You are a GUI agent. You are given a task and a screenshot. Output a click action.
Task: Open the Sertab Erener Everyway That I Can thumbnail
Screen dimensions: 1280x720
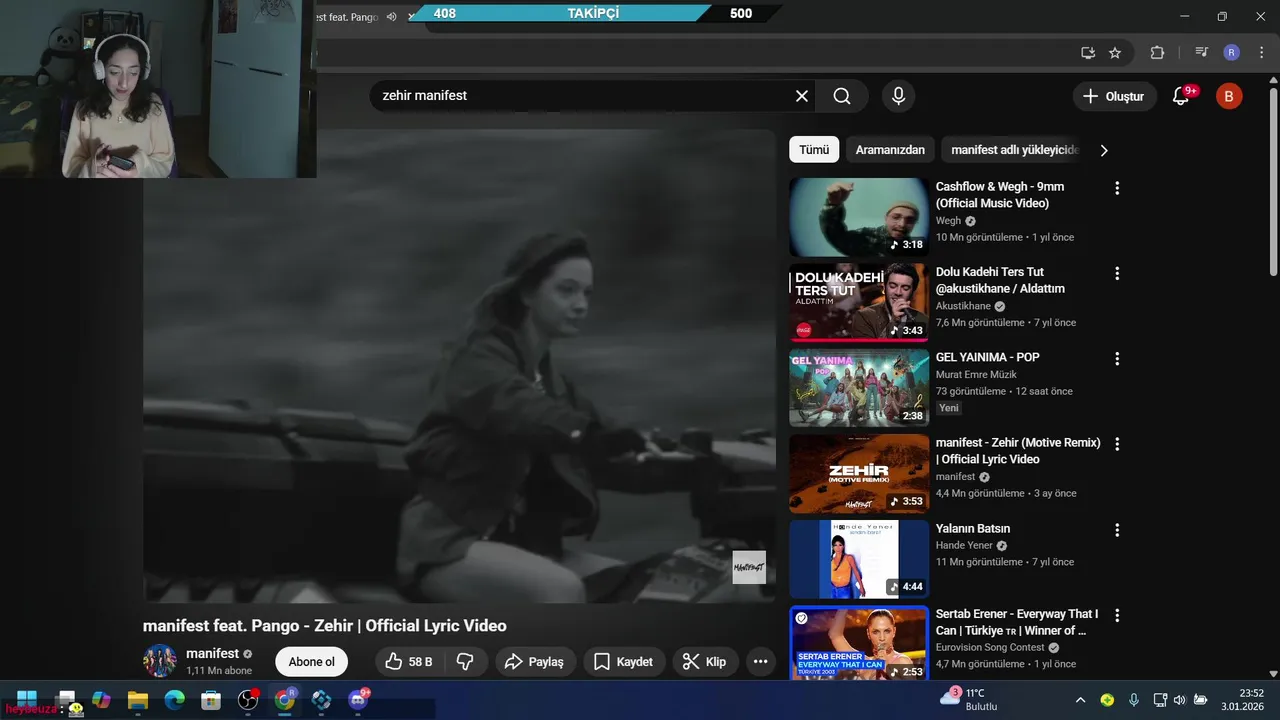(859, 643)
